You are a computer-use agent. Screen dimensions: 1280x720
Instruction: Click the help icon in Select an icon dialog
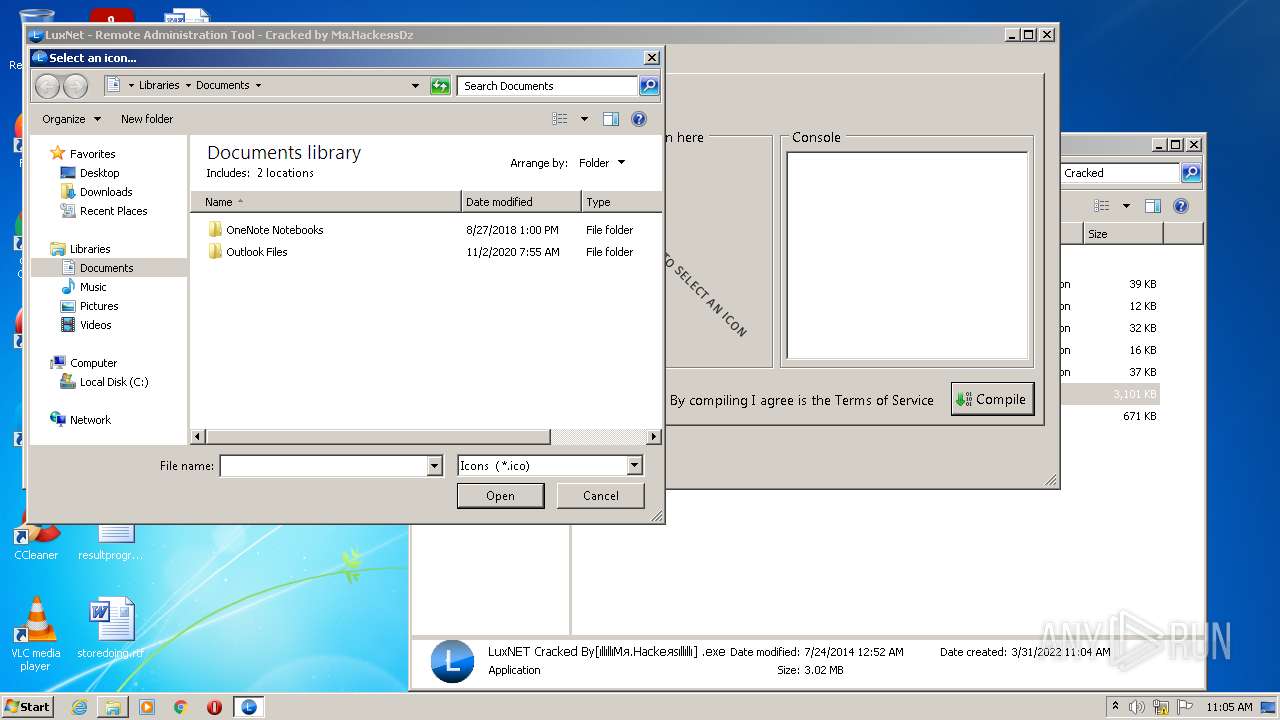[639, 119]
